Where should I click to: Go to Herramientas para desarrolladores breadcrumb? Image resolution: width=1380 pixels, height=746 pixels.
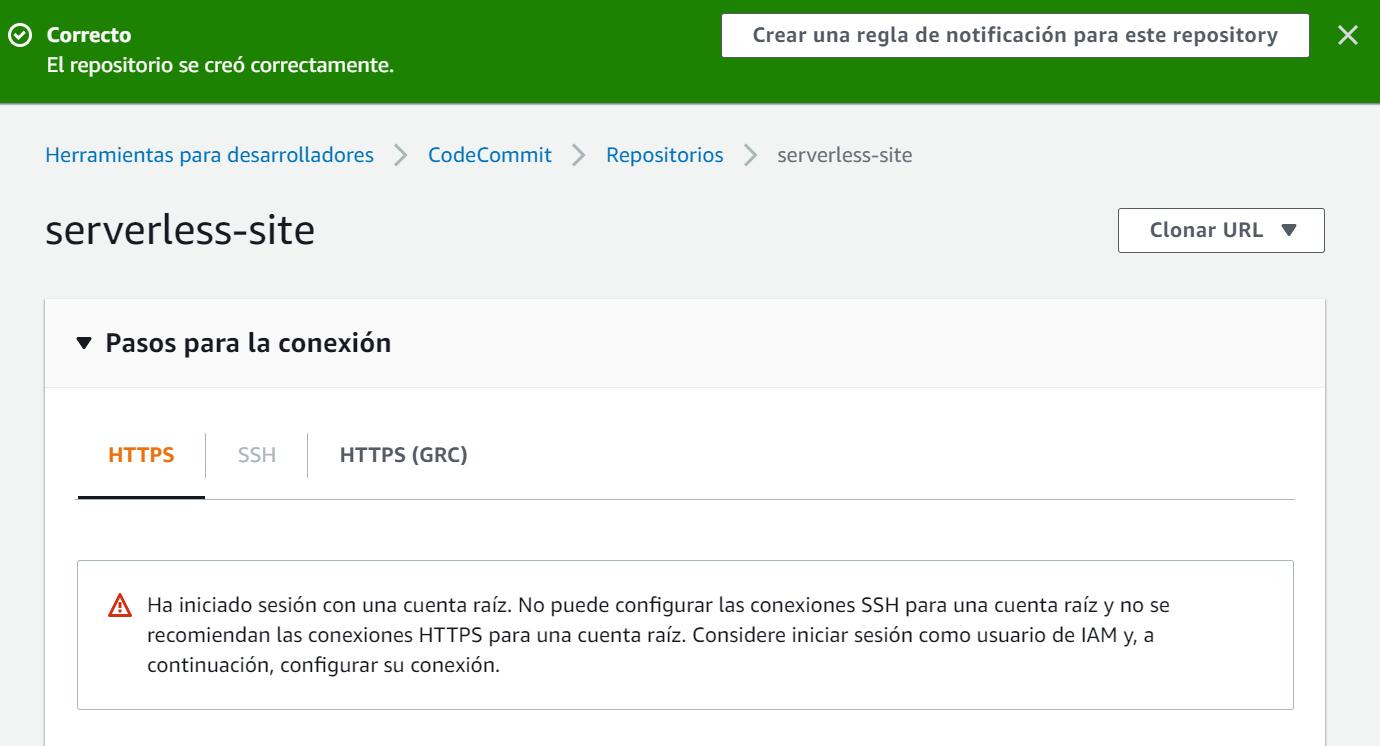tap(210, 155)
